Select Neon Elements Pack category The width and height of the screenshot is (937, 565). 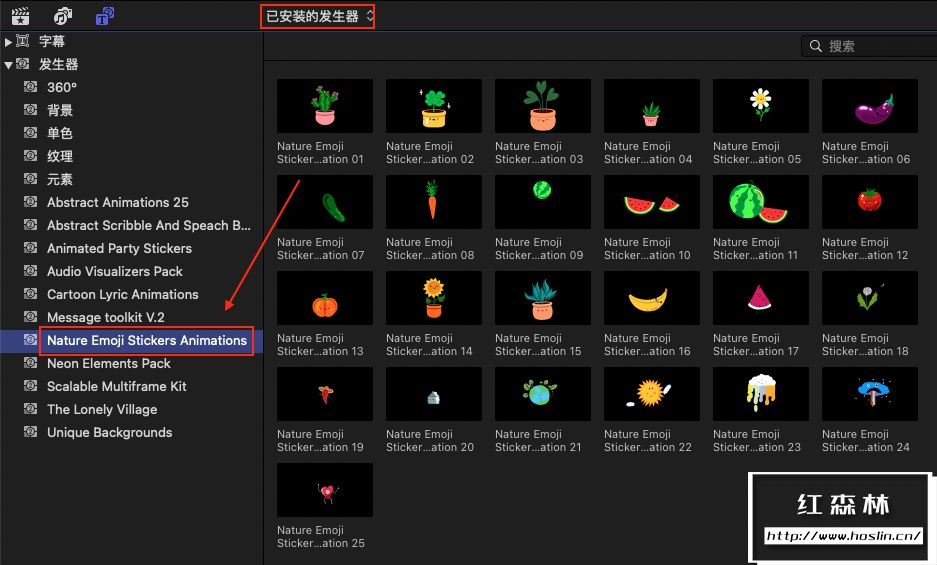(x=131, y=363)
